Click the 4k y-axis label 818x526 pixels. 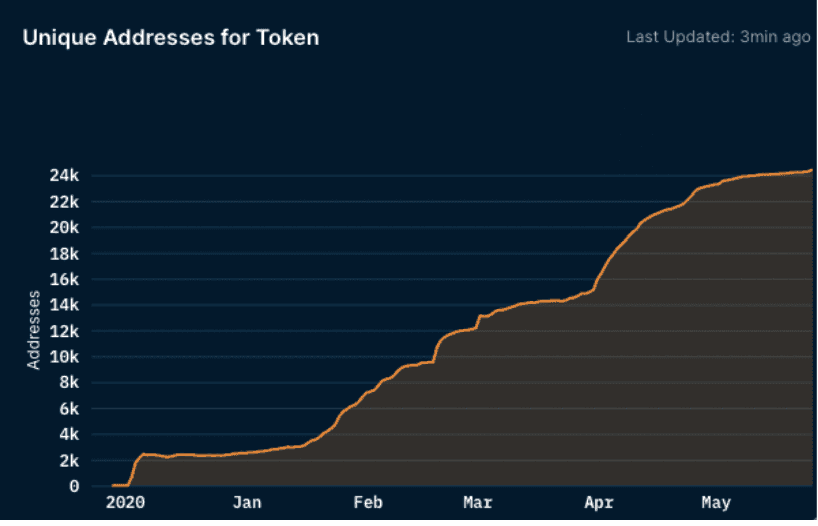tap(69, 434)
